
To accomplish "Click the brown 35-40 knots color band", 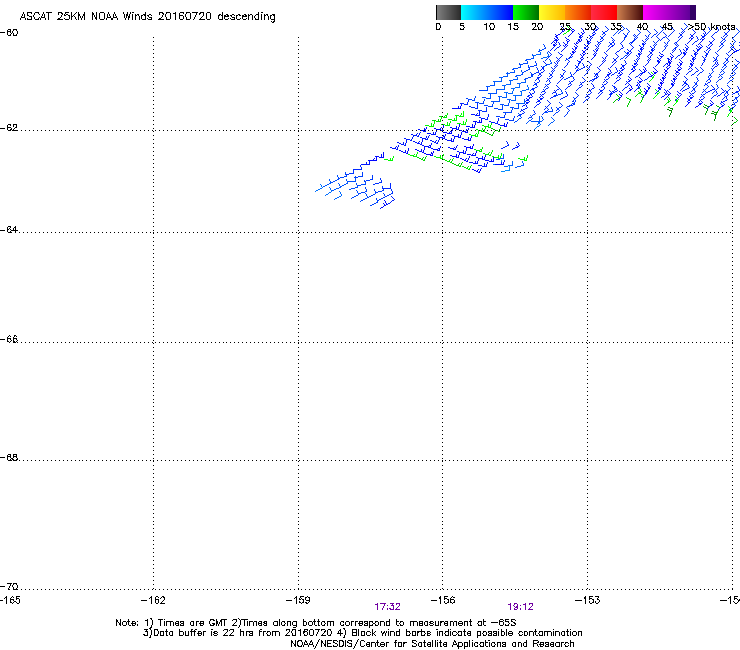I will coord(630,12).
